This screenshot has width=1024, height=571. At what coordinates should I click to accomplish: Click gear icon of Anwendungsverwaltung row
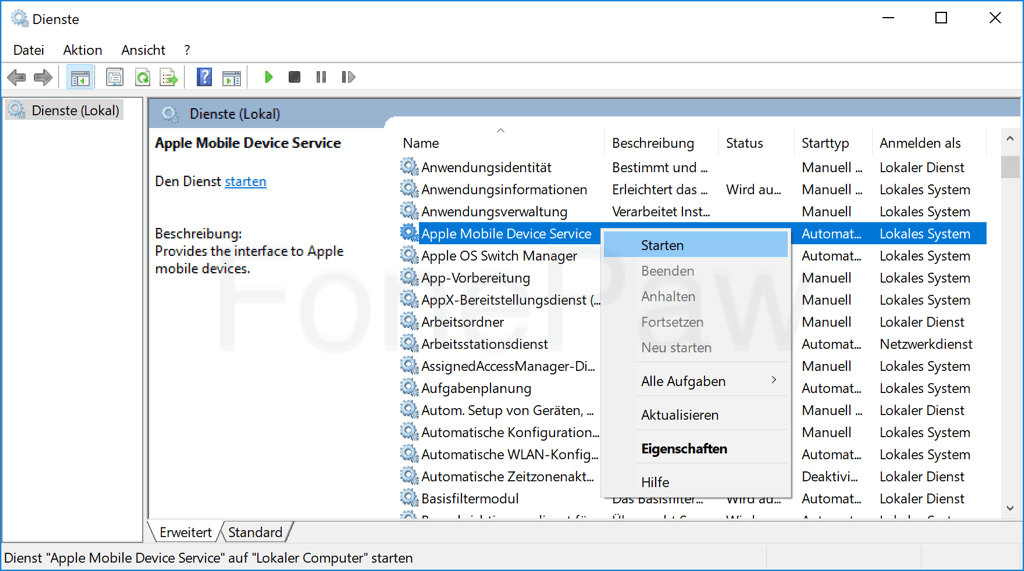[x=409, y=211]
